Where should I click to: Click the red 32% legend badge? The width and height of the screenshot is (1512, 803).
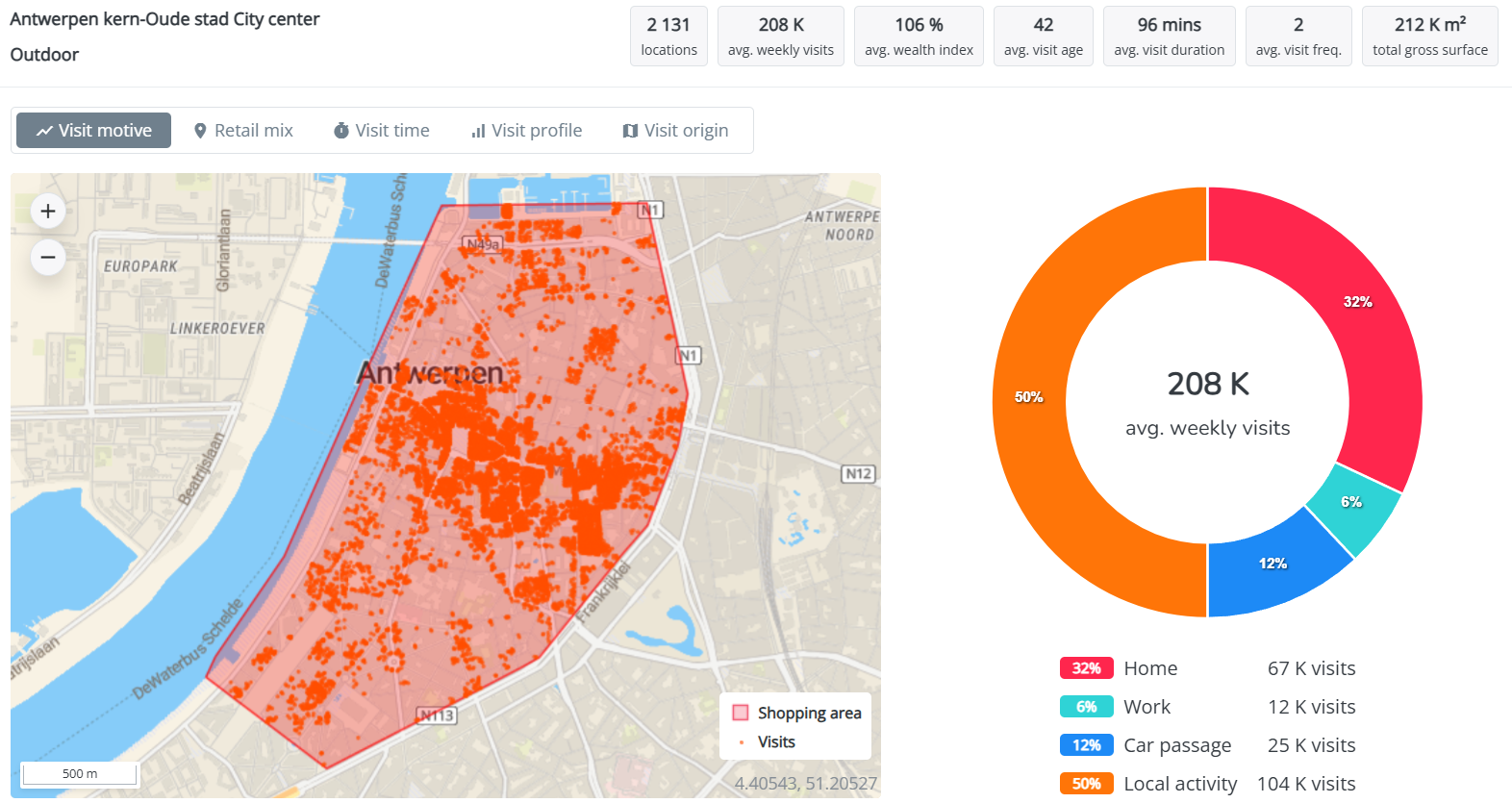[1087, 668]
